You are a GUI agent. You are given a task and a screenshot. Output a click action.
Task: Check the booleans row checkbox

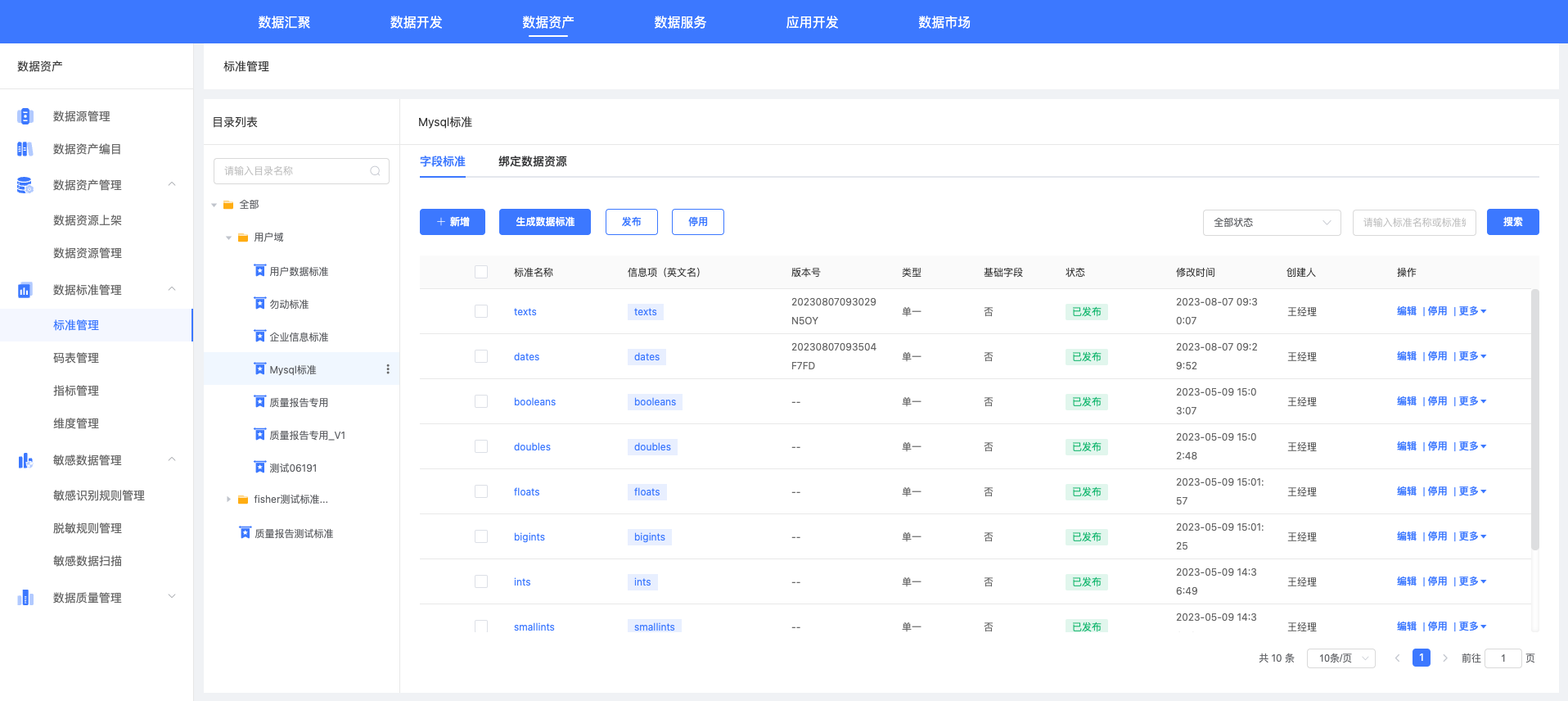tap(481, 401)
